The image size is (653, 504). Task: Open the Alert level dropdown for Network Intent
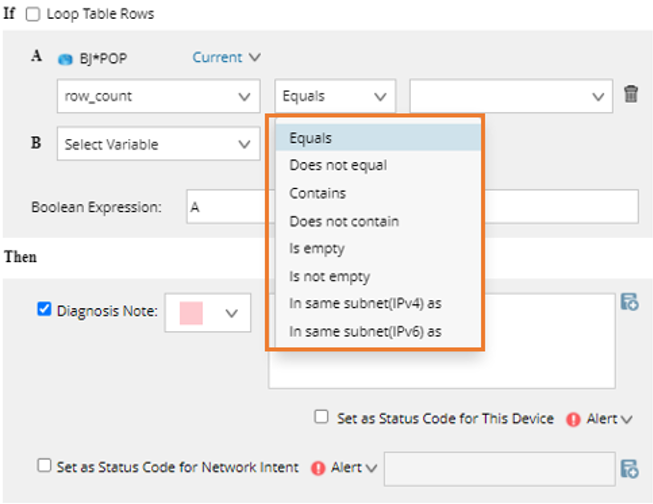pyautogui.click(x=354, y=468)
